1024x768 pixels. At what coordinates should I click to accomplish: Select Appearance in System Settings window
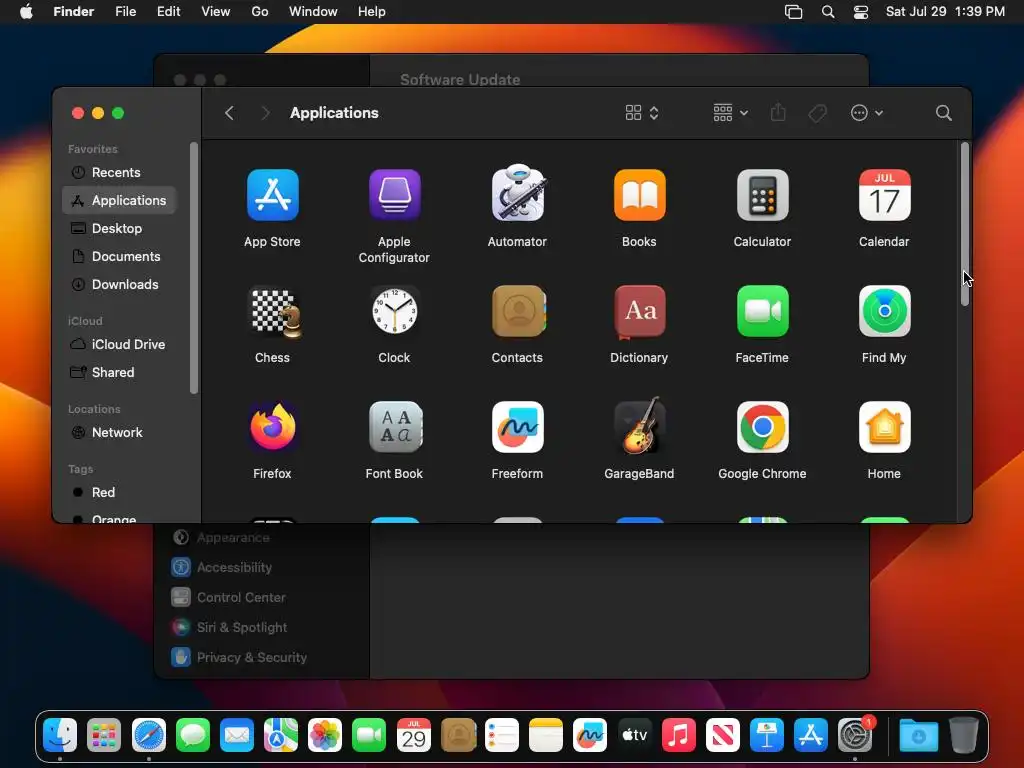(221, 537)
